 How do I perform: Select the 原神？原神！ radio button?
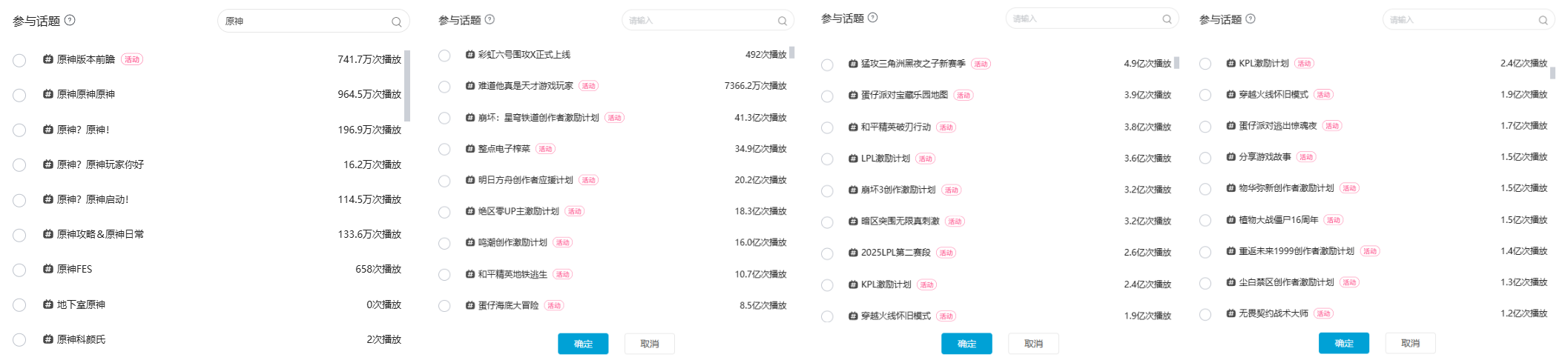click(x=19, y=130)
